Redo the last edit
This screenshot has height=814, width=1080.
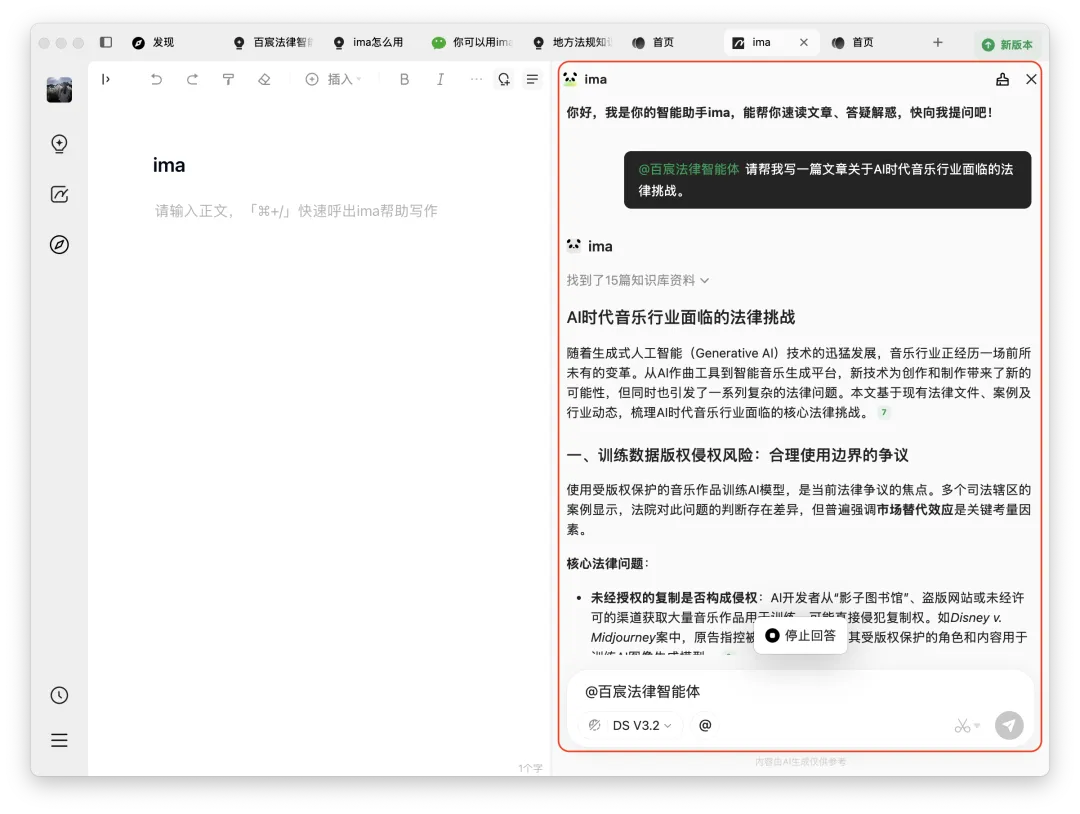192,79
